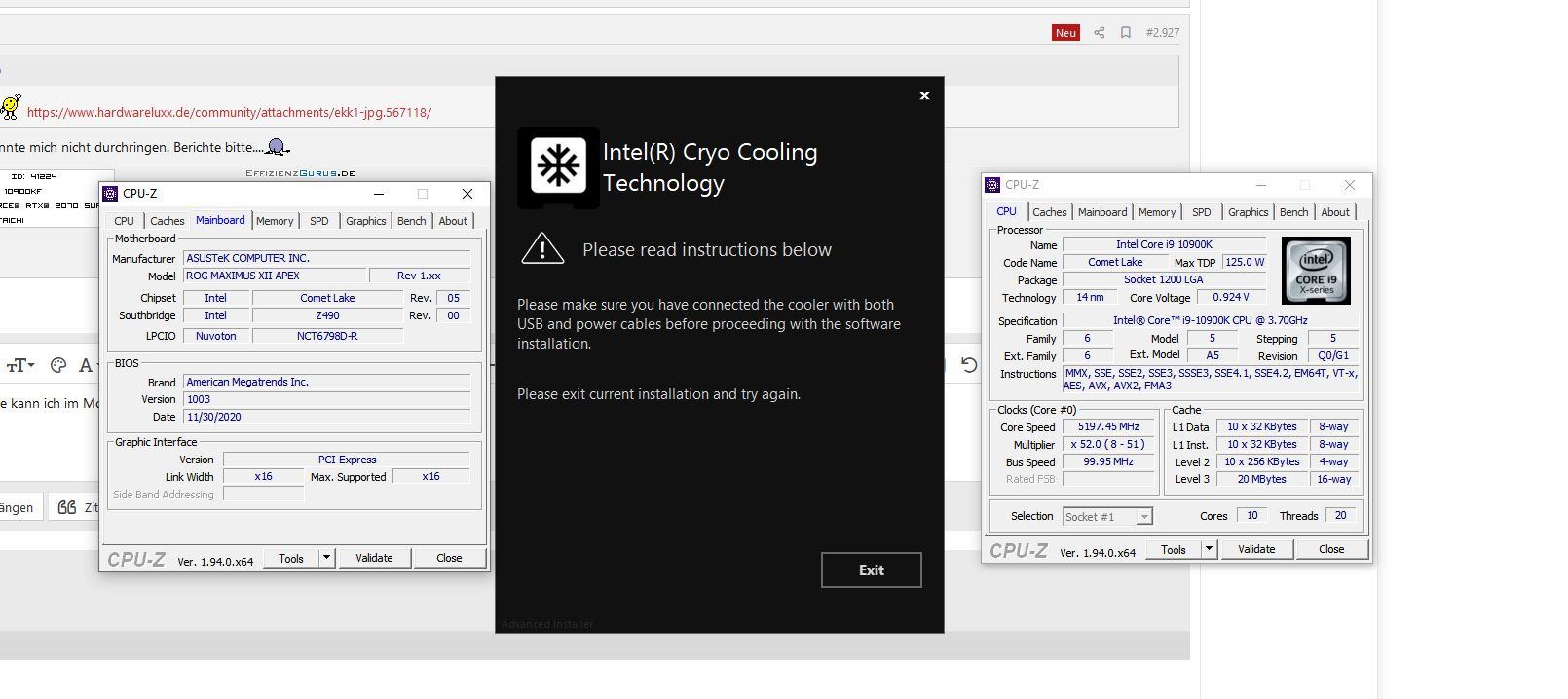Switch to Bench tab in the 10900K CPU-Z window
Viewport: 1568px width, 699px height.
click(x=1293, y=212)
